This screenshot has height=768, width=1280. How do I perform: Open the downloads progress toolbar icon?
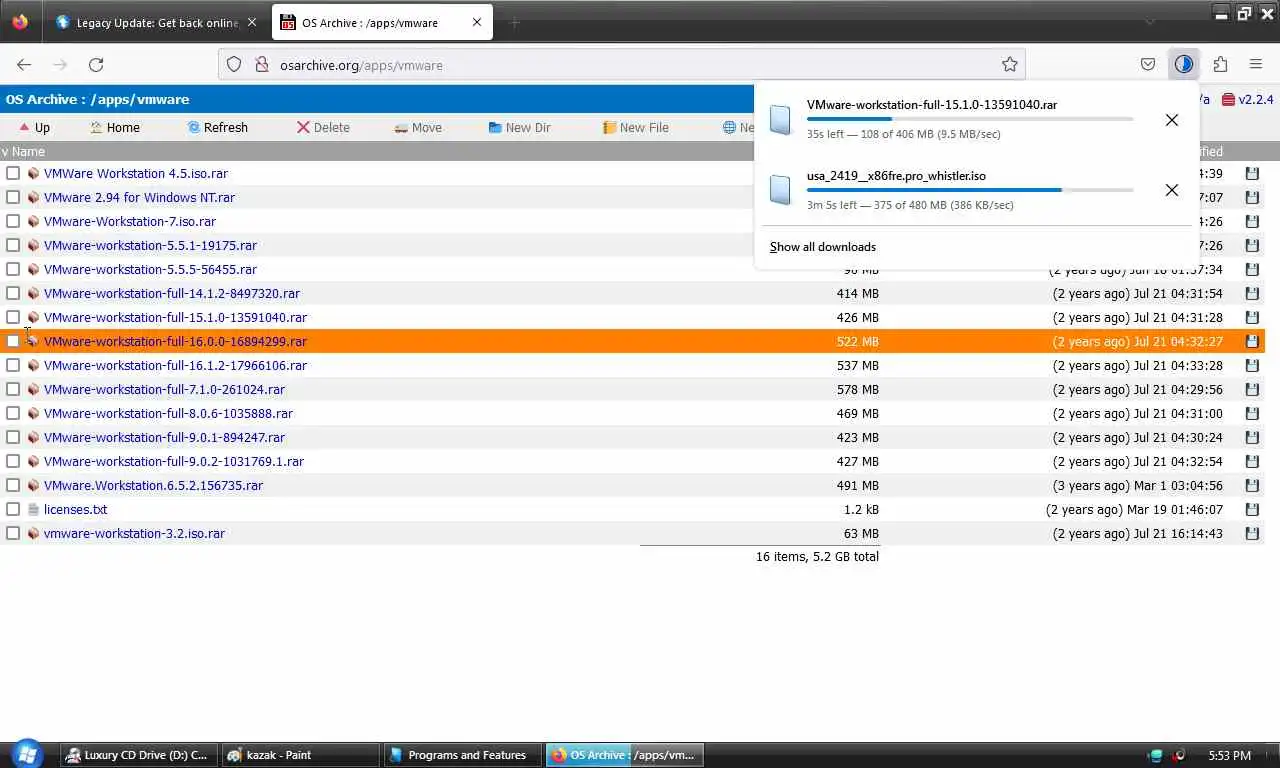[x=1184, y=64]
